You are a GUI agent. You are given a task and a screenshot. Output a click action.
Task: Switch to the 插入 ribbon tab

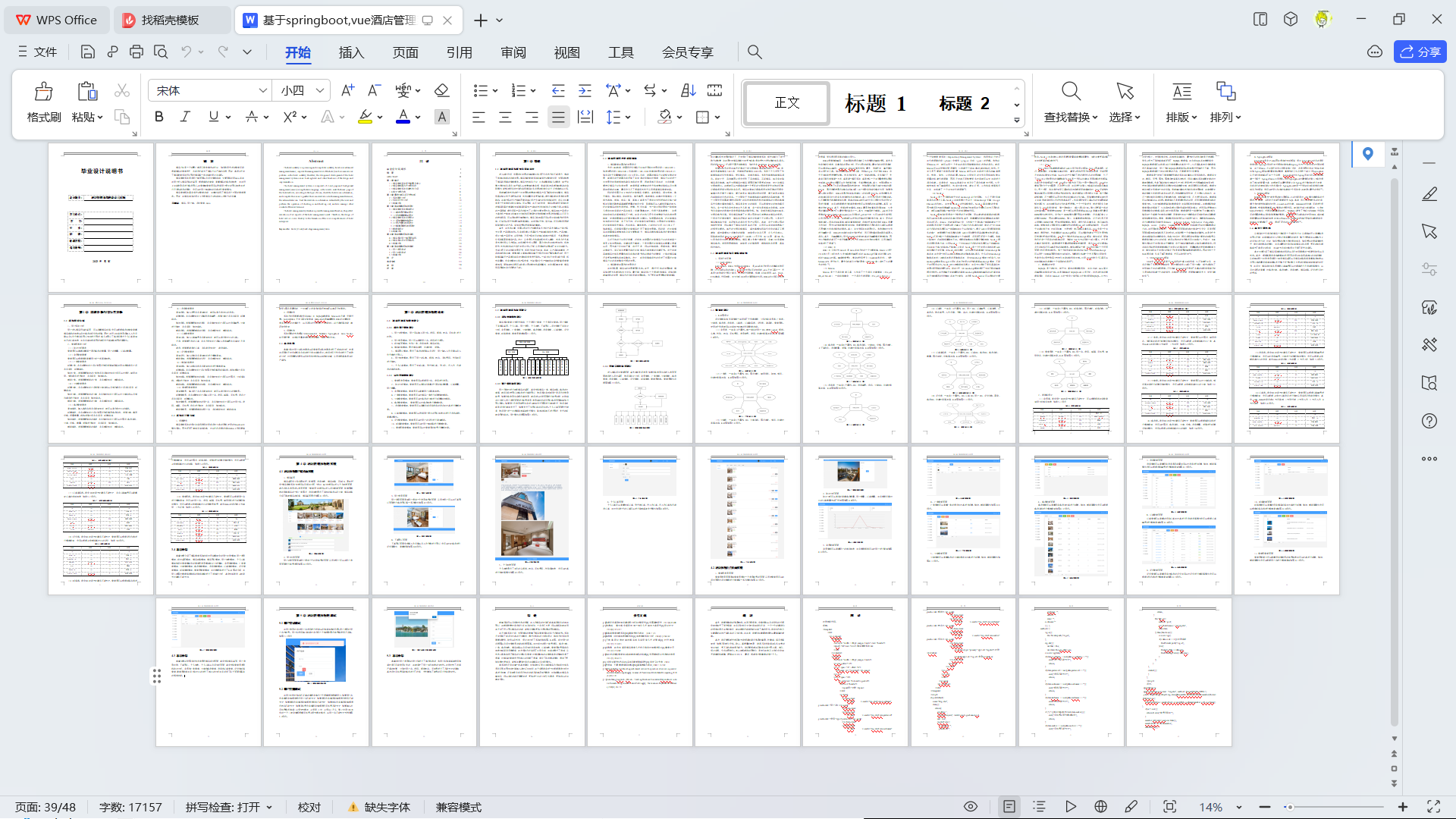tap(351, 52)
